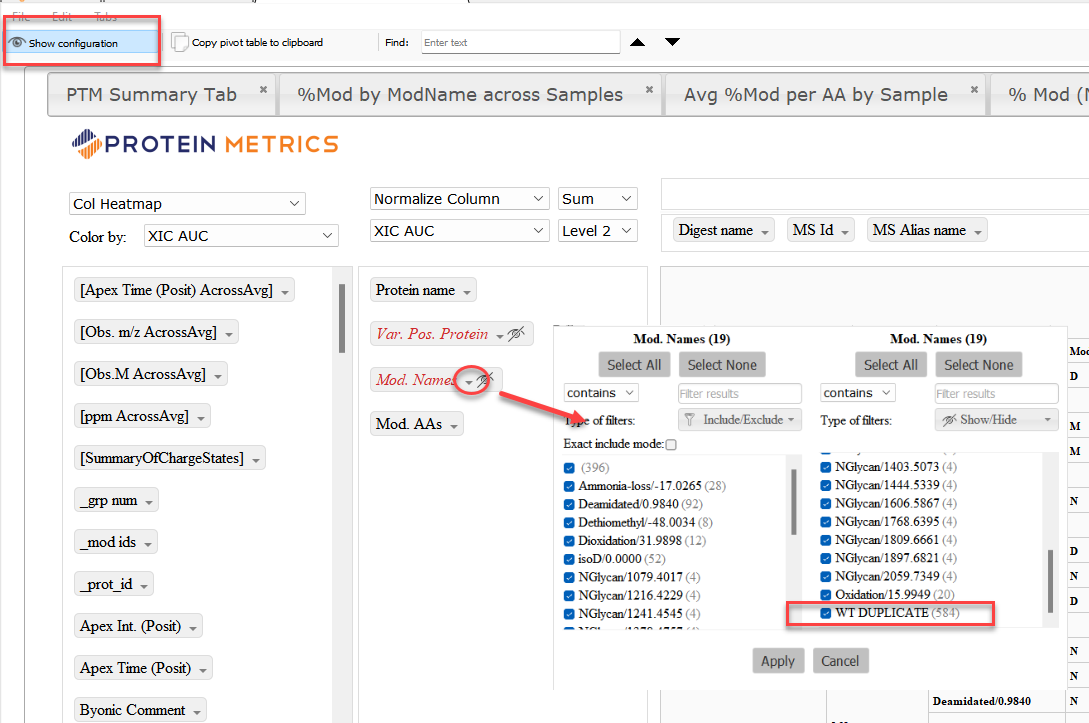Apply the modification name filter

point(778,660)
